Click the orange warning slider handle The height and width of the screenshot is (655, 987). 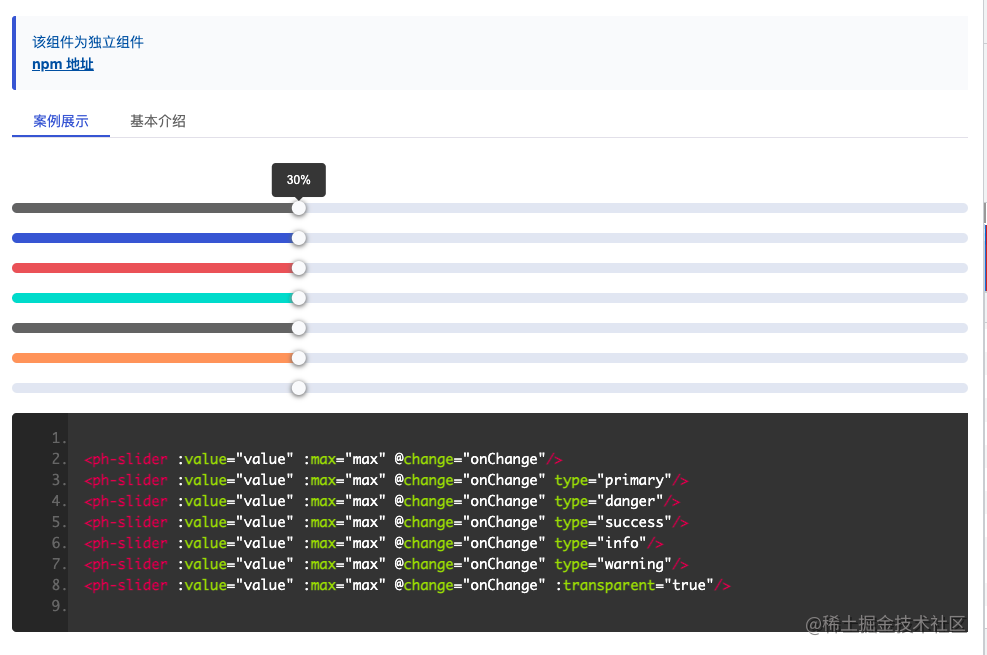coord(298,358)
